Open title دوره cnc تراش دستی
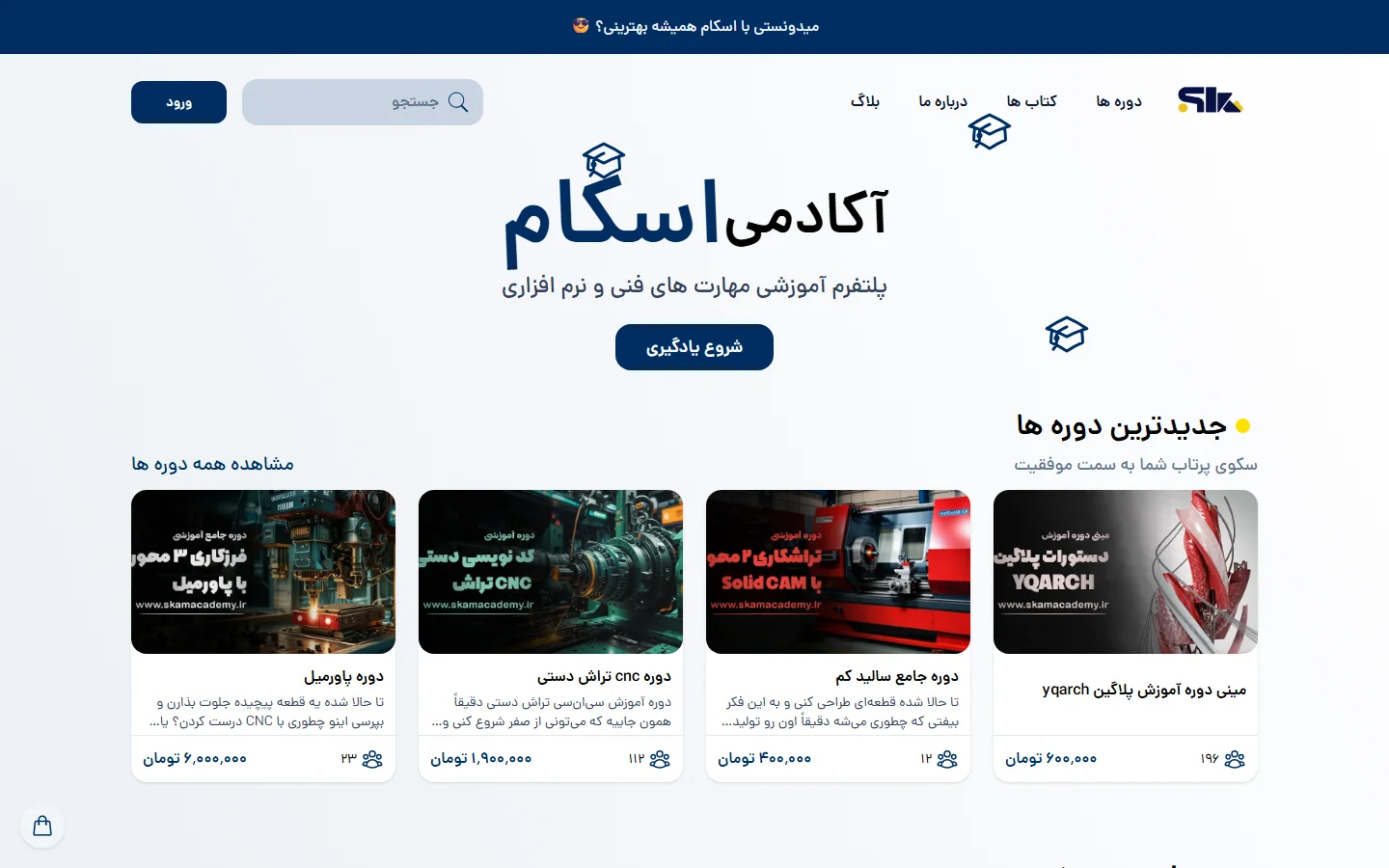1389x868 pixels. 604,676
